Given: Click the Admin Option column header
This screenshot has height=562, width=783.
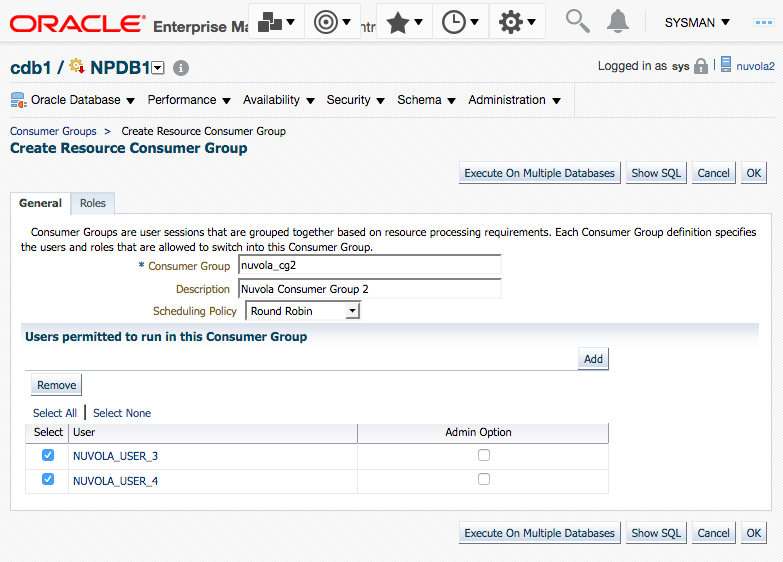Looking at the screenshot, I should 483,433.
